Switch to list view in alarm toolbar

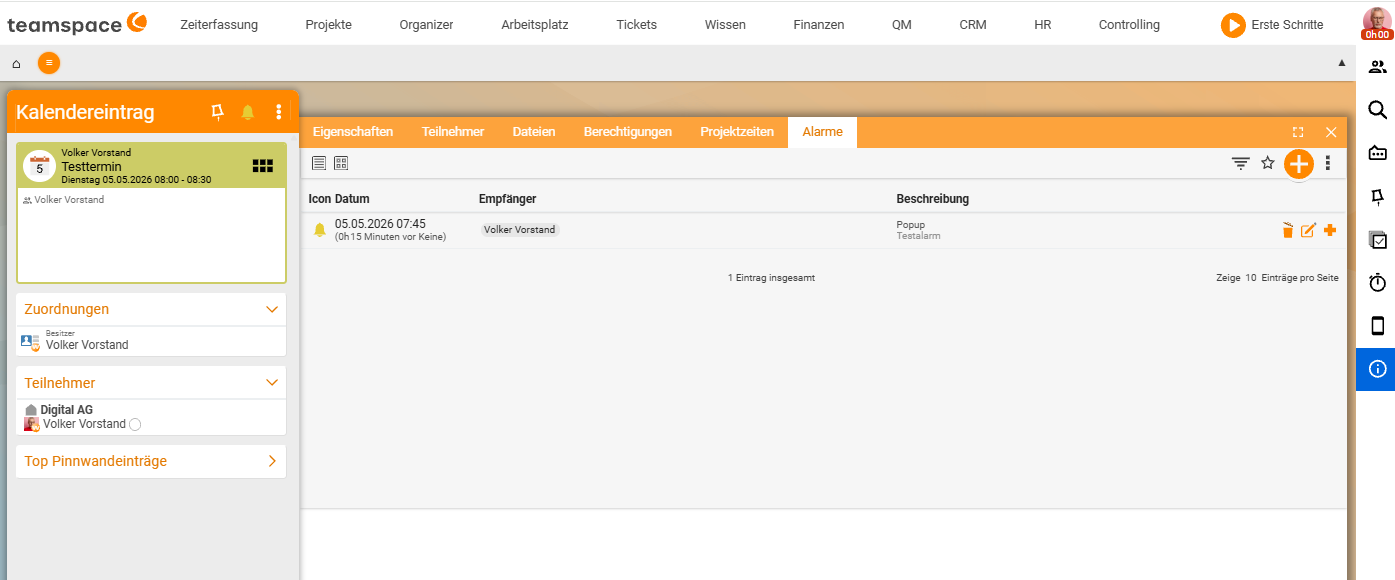[319, 163]
